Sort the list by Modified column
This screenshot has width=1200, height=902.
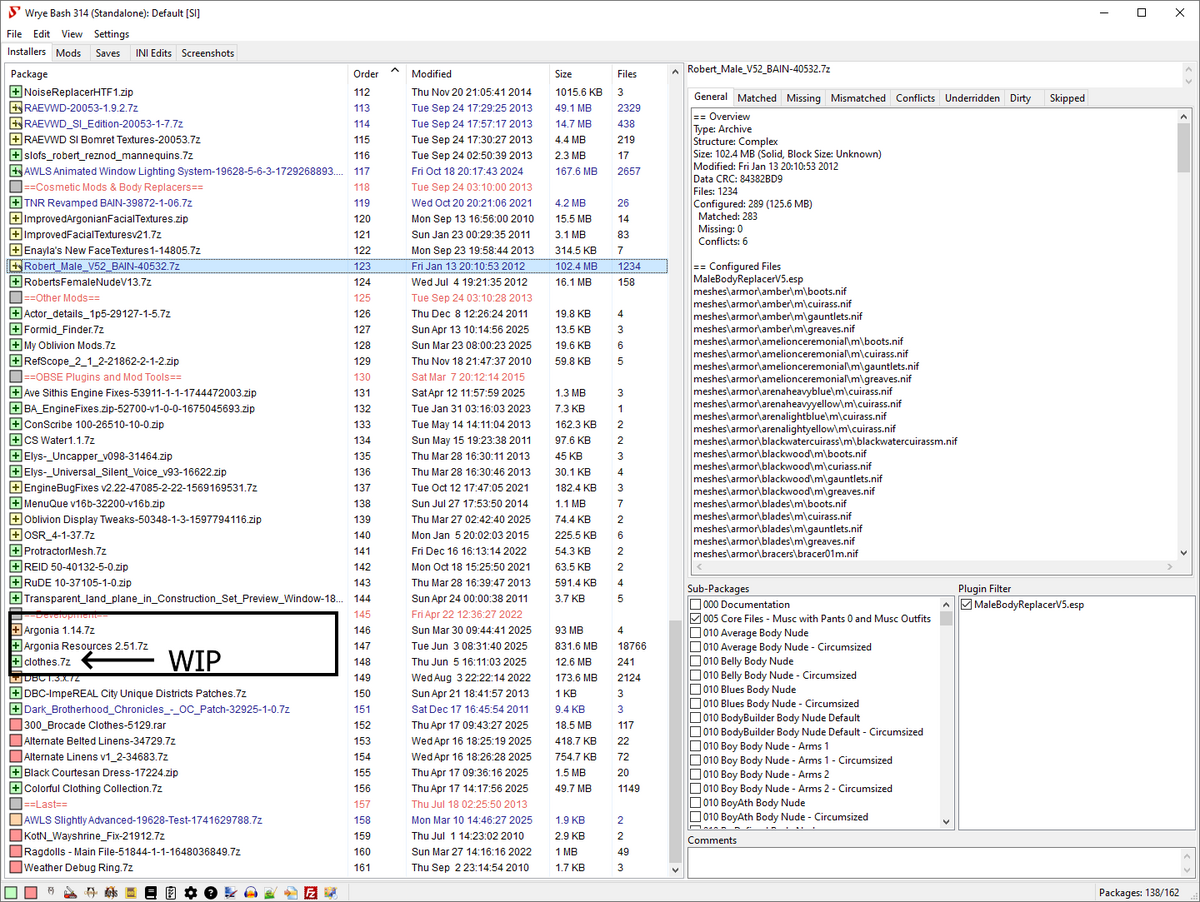pos(431,74)
